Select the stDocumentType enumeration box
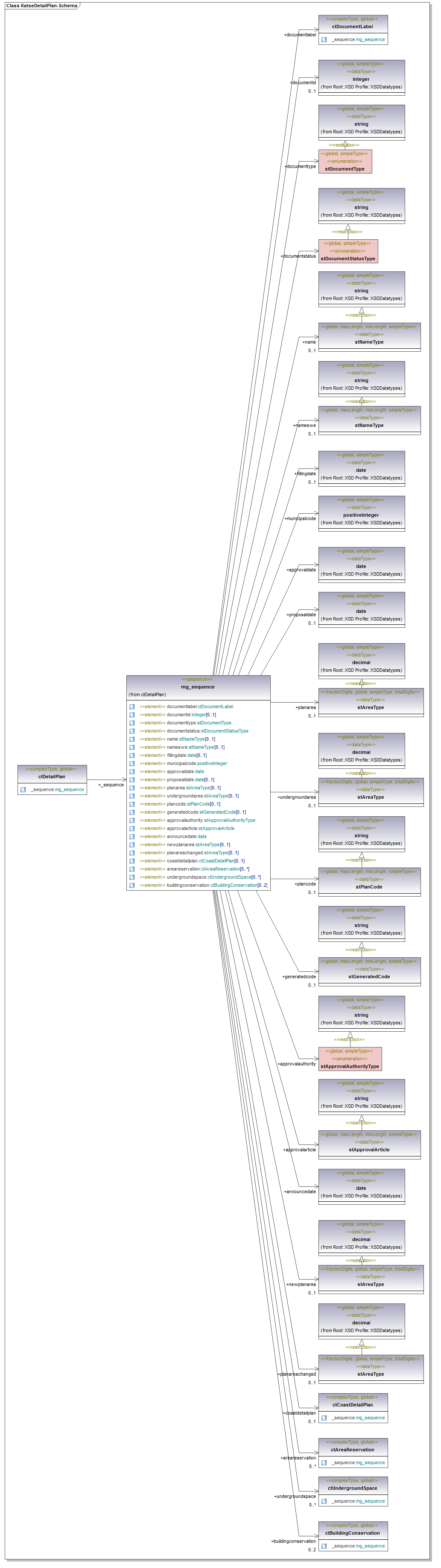Screen dimensions: 441x1568 point(345,162)
